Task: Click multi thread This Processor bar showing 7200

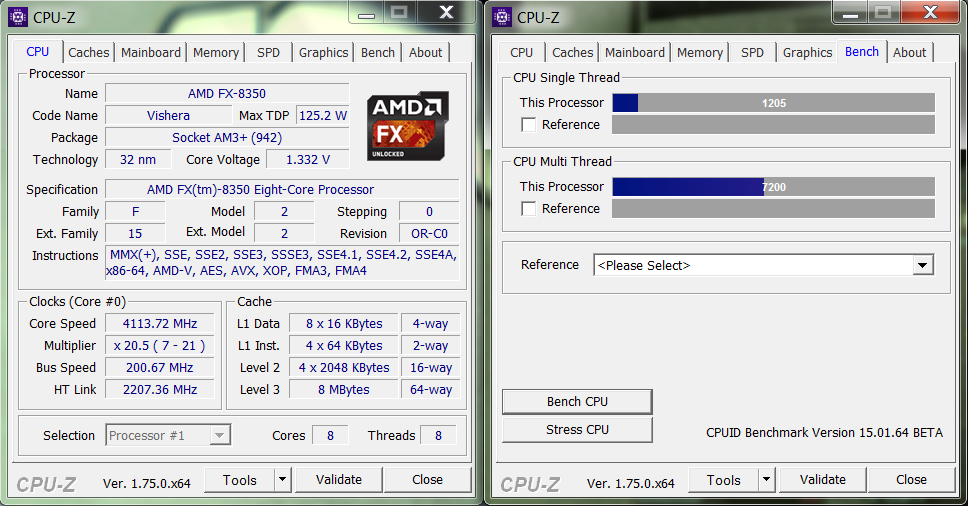Action: pyautogui.click(x=774, y=187)
